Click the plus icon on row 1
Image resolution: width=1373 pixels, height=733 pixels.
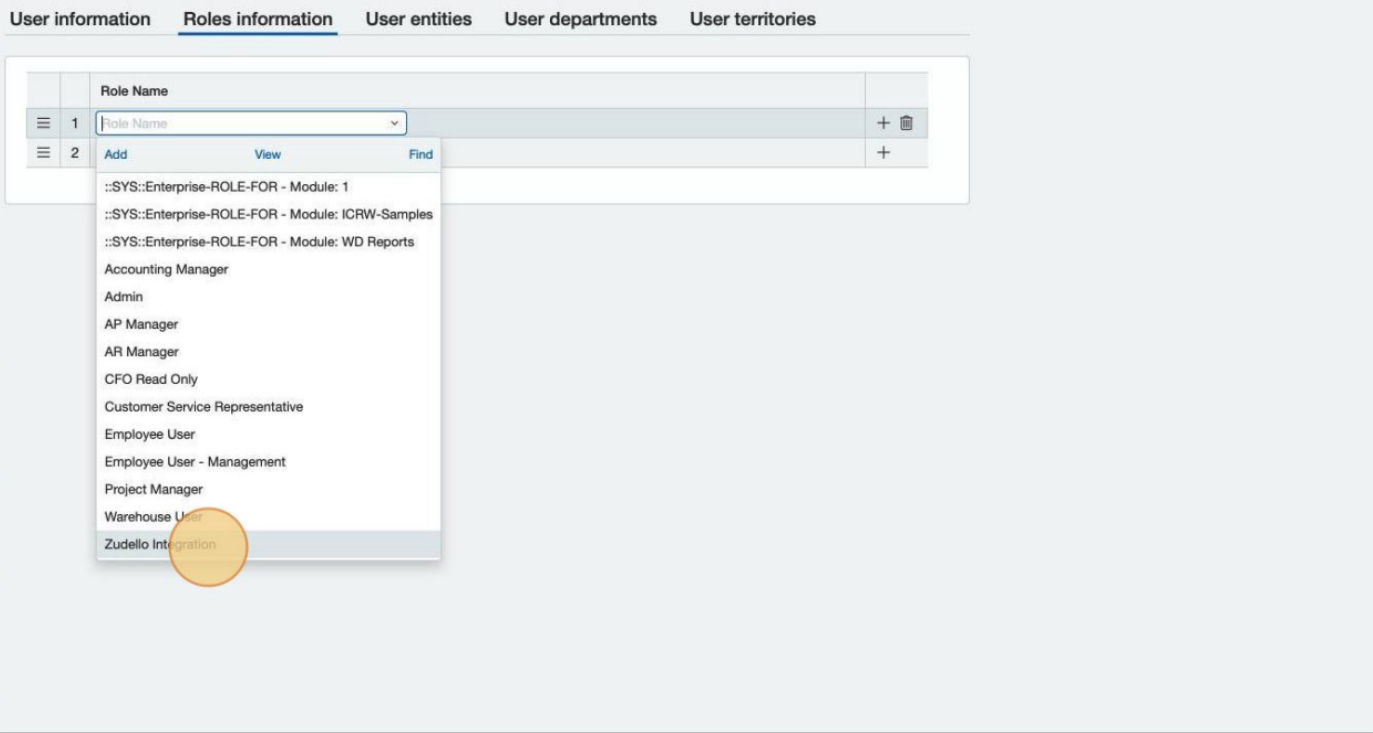(883, 123)
